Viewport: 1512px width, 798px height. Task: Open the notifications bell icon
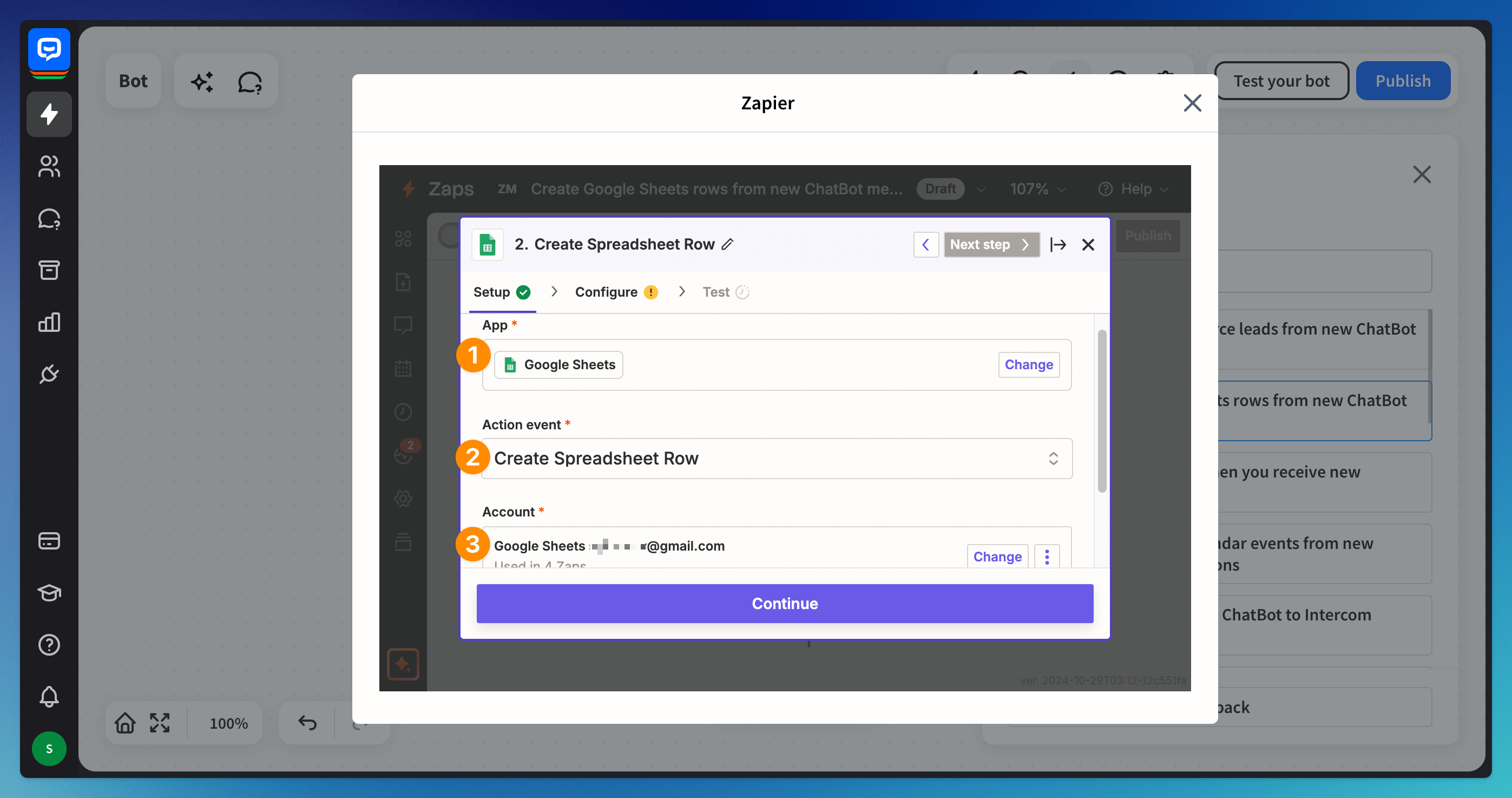[49, 696]
